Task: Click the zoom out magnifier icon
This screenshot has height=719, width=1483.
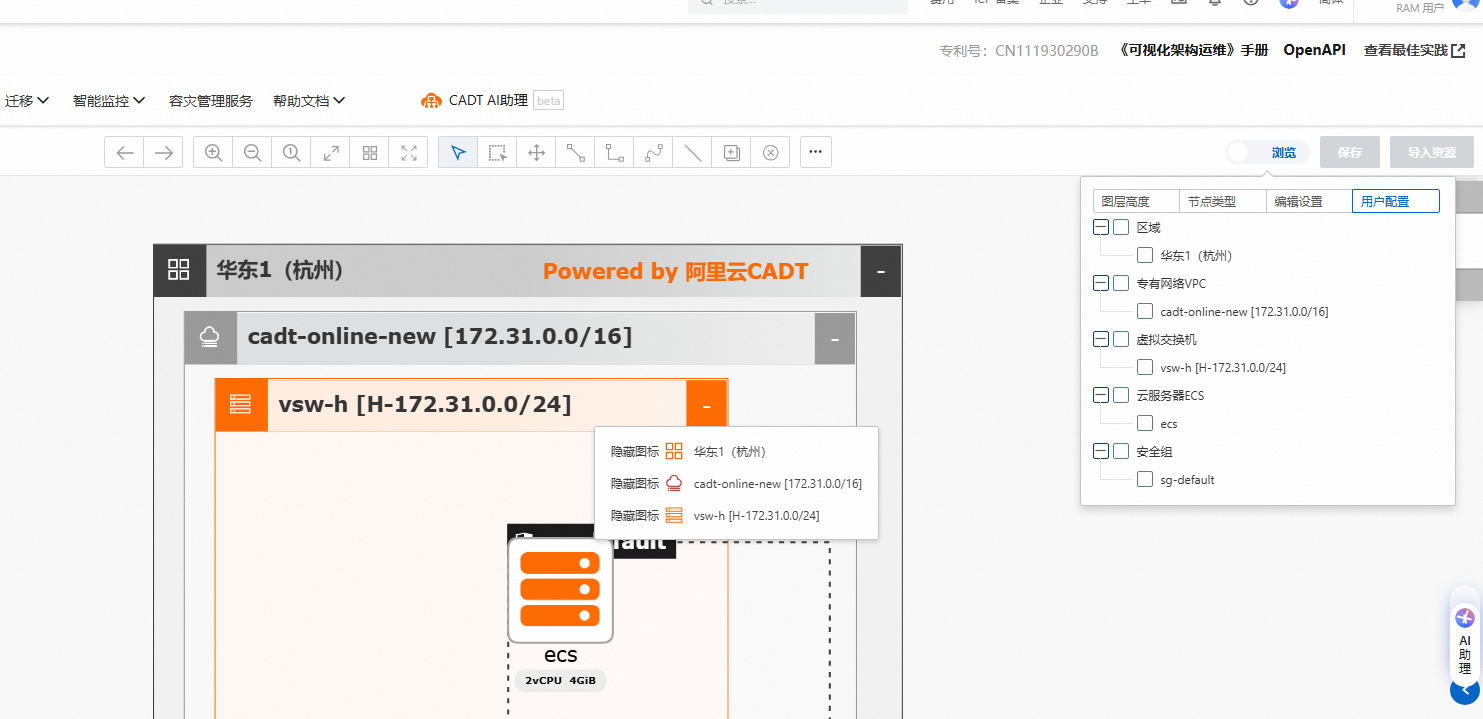Action: [252, 152]
